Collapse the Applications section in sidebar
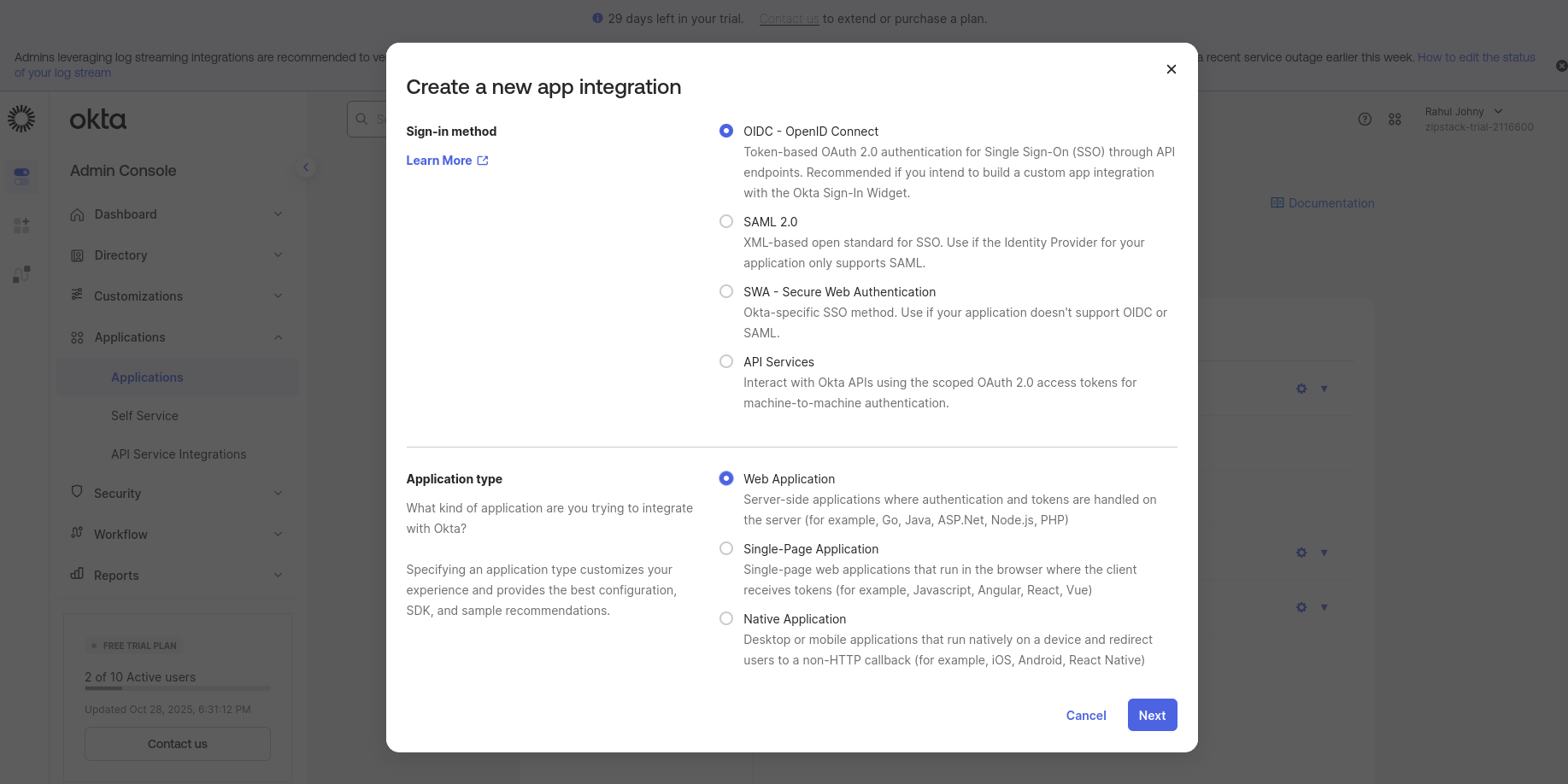This screenshot has width=1568, height=784. 278,336
